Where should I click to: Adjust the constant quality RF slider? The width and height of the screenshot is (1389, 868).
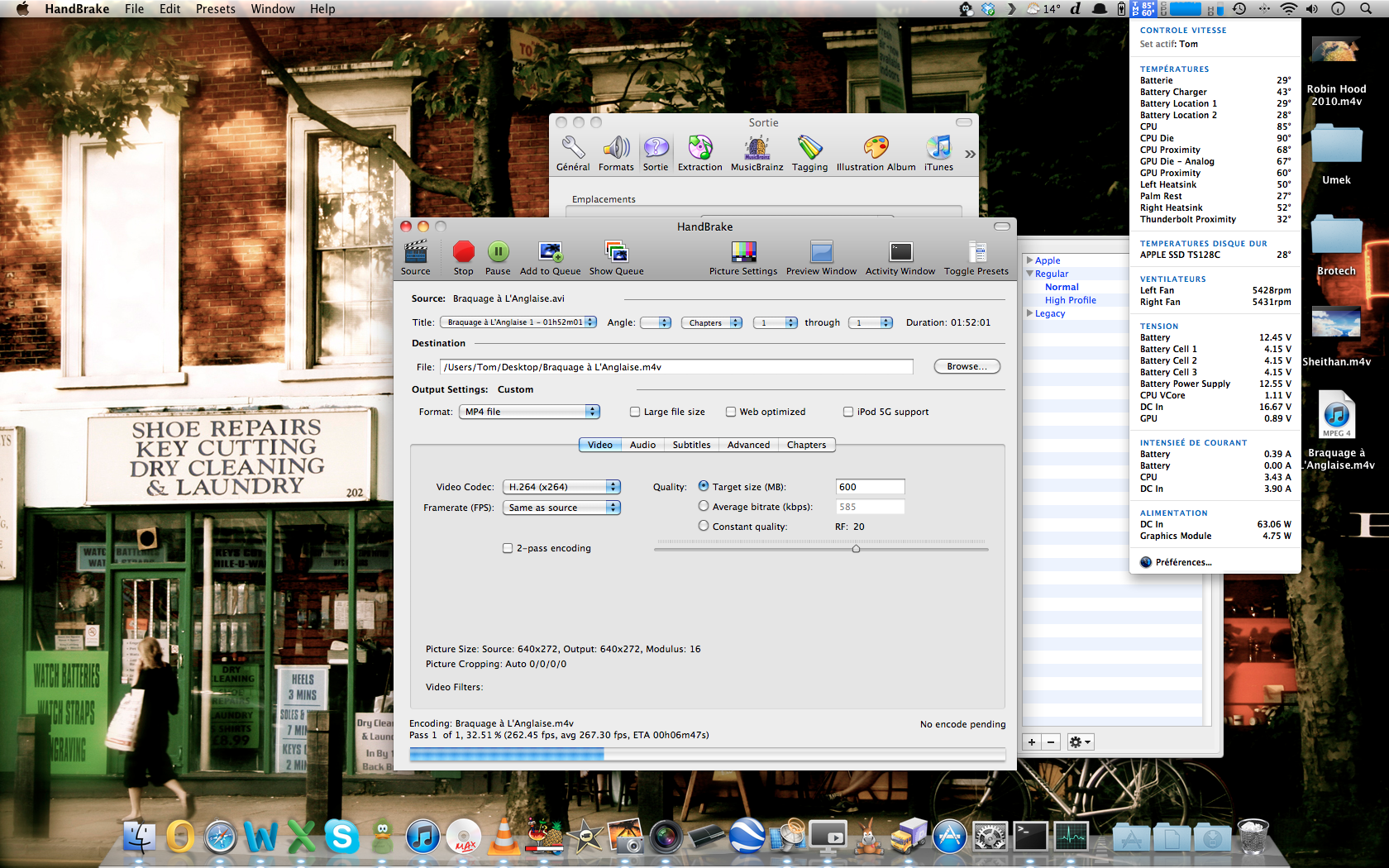pyautogui.click(x=856, y=549)
